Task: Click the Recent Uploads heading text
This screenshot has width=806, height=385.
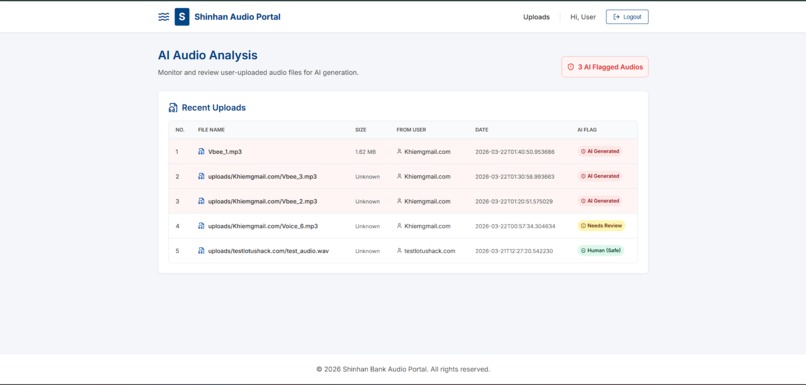Action: coord(214,108)
